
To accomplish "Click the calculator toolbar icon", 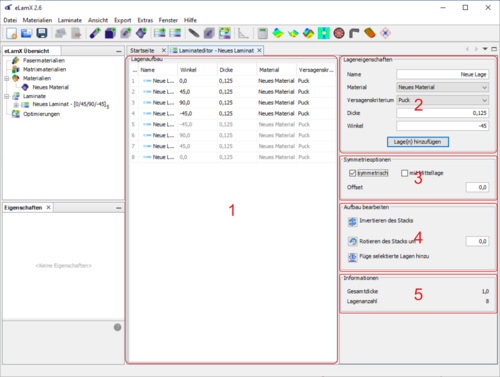I will pos(263,33).
